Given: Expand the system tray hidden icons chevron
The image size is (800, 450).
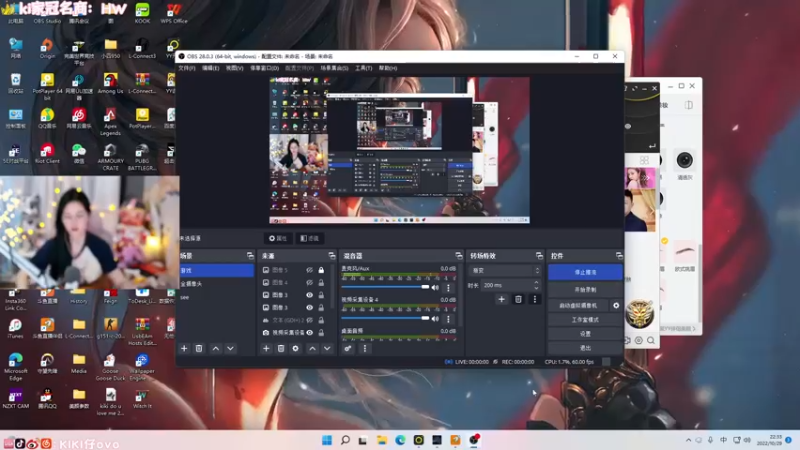Looking at the screenshot, I should tap(688, 440).
